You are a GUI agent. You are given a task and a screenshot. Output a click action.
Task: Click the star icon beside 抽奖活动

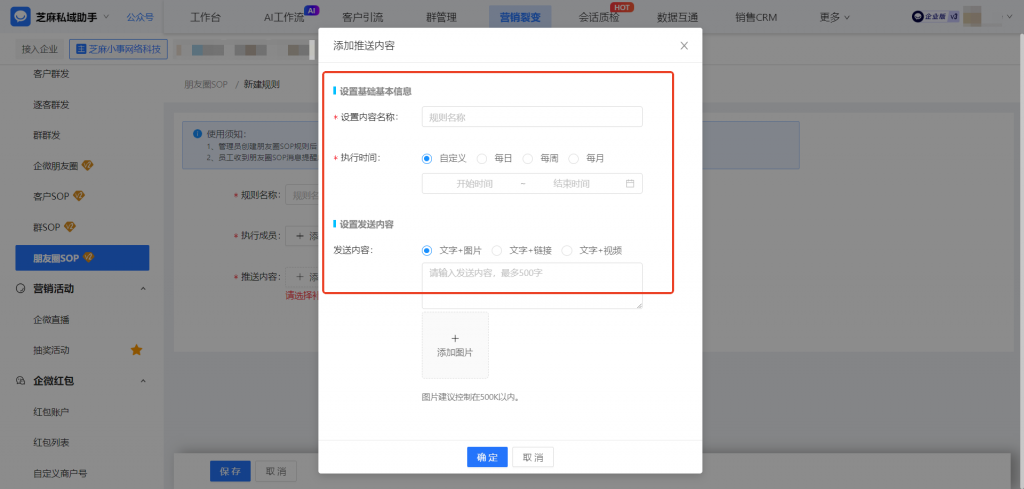pyautogui.click(x=136, y=350)
